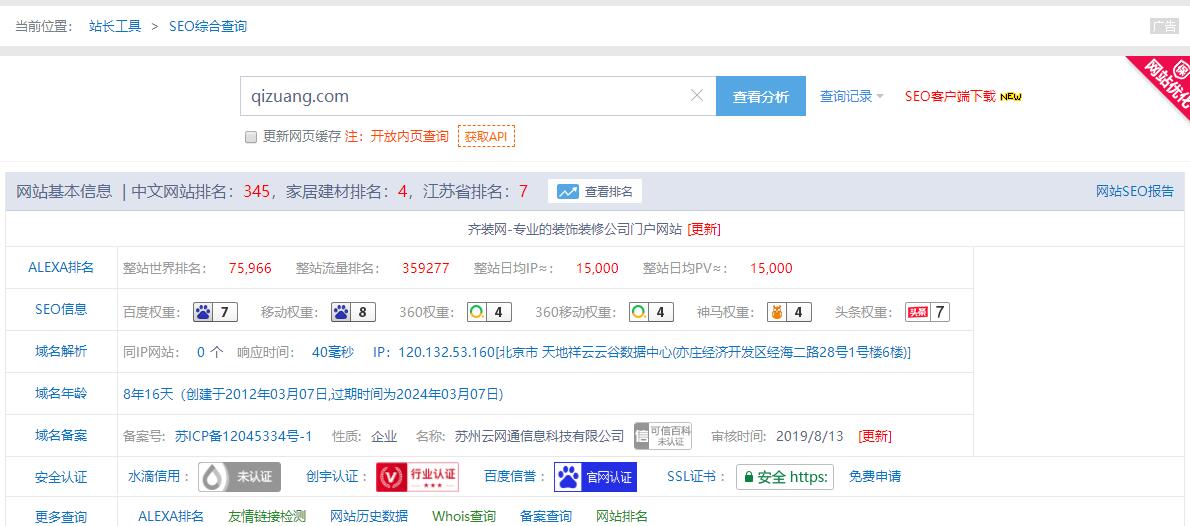Open the 站长工具 breadcrumb link
Viewport: 1190px width, 526px height.
(115, 27)
